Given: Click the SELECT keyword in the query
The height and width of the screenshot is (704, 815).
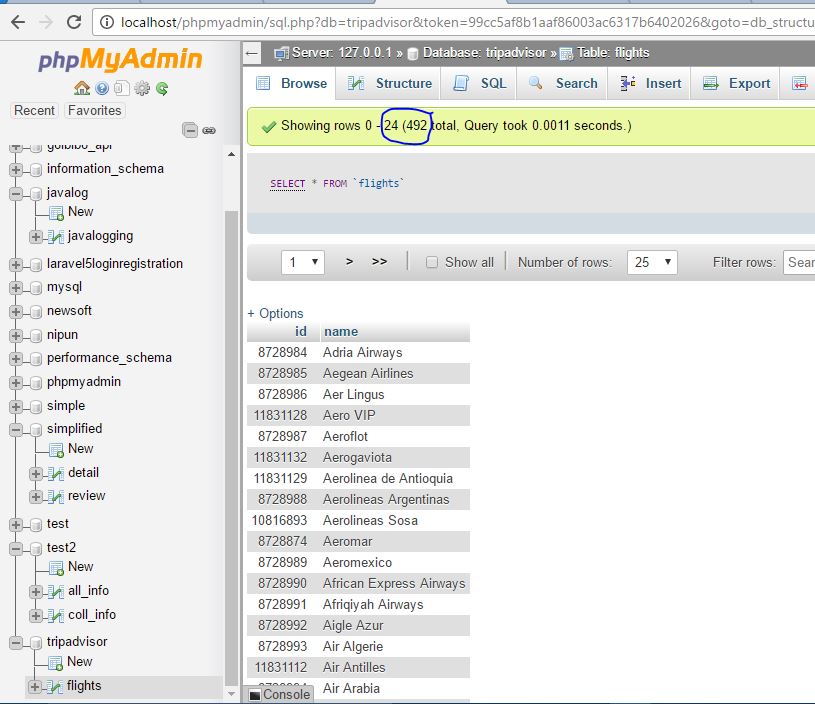Looking at the screenshot, I should pyautogui.click(x=287, y=184).
